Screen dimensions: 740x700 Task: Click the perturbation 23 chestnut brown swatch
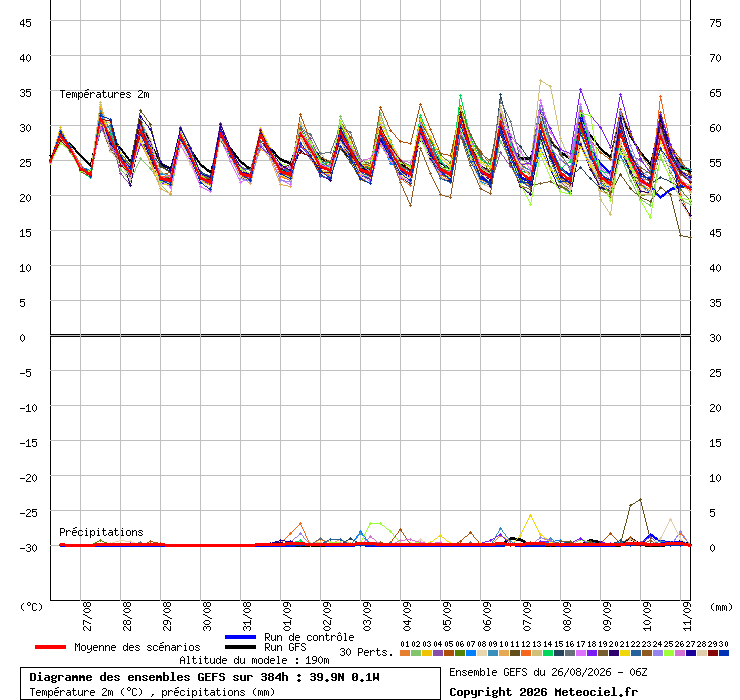[x=647, y=653]
